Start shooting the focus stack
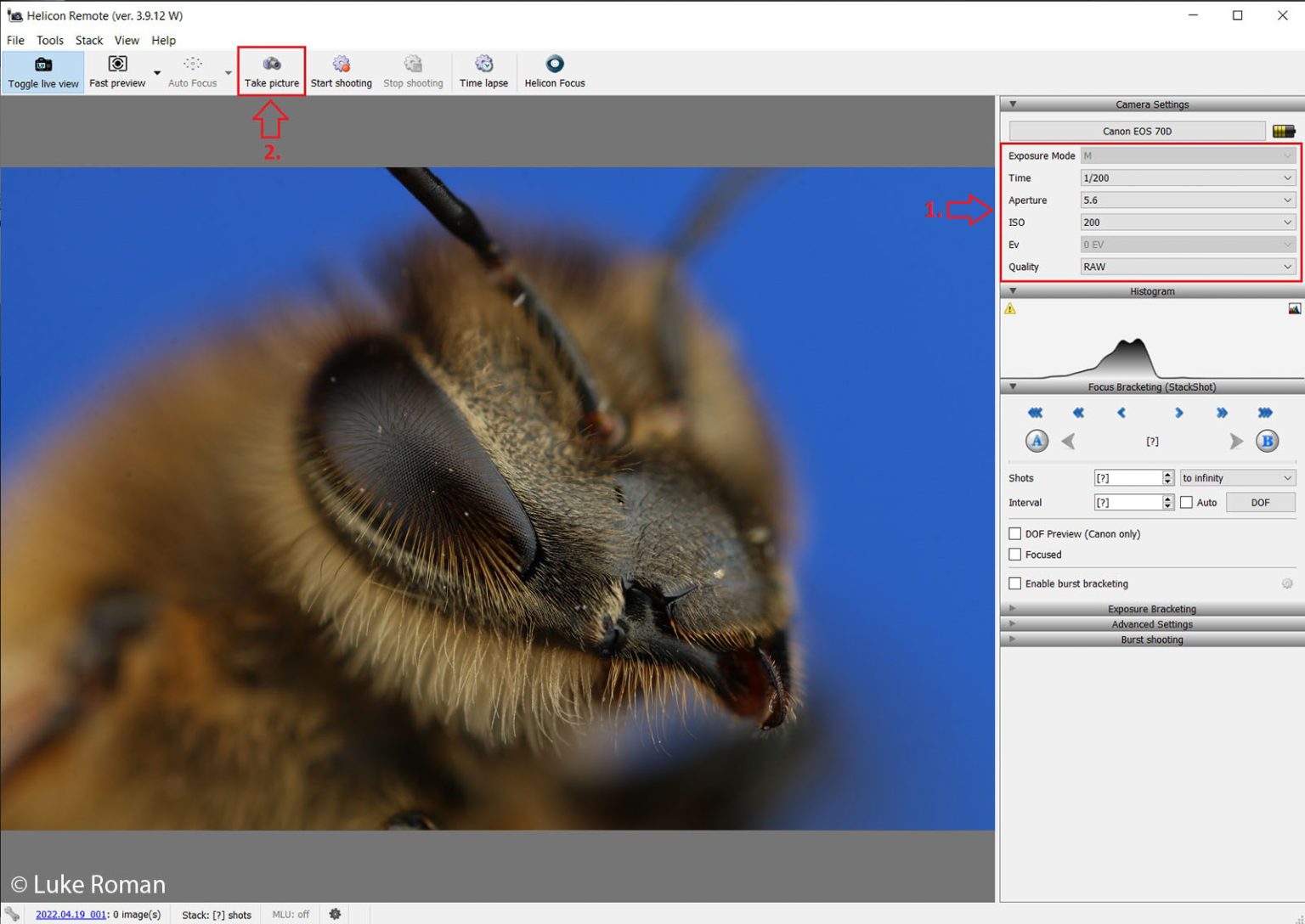The width and height of the screenshot is (1305, 924). click(341, 72)
